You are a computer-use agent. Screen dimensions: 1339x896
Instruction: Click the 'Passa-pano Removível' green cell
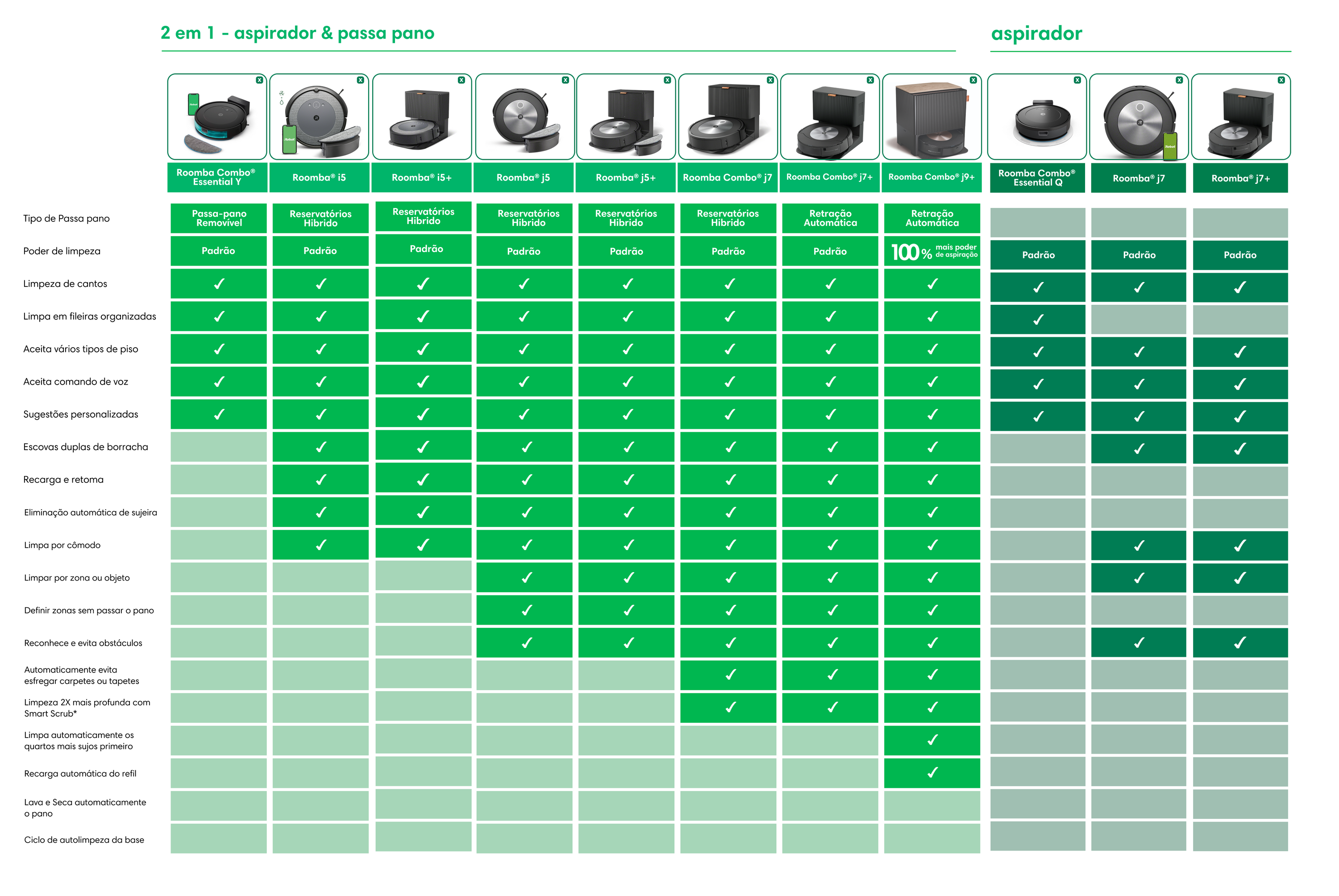pos(218,218)
